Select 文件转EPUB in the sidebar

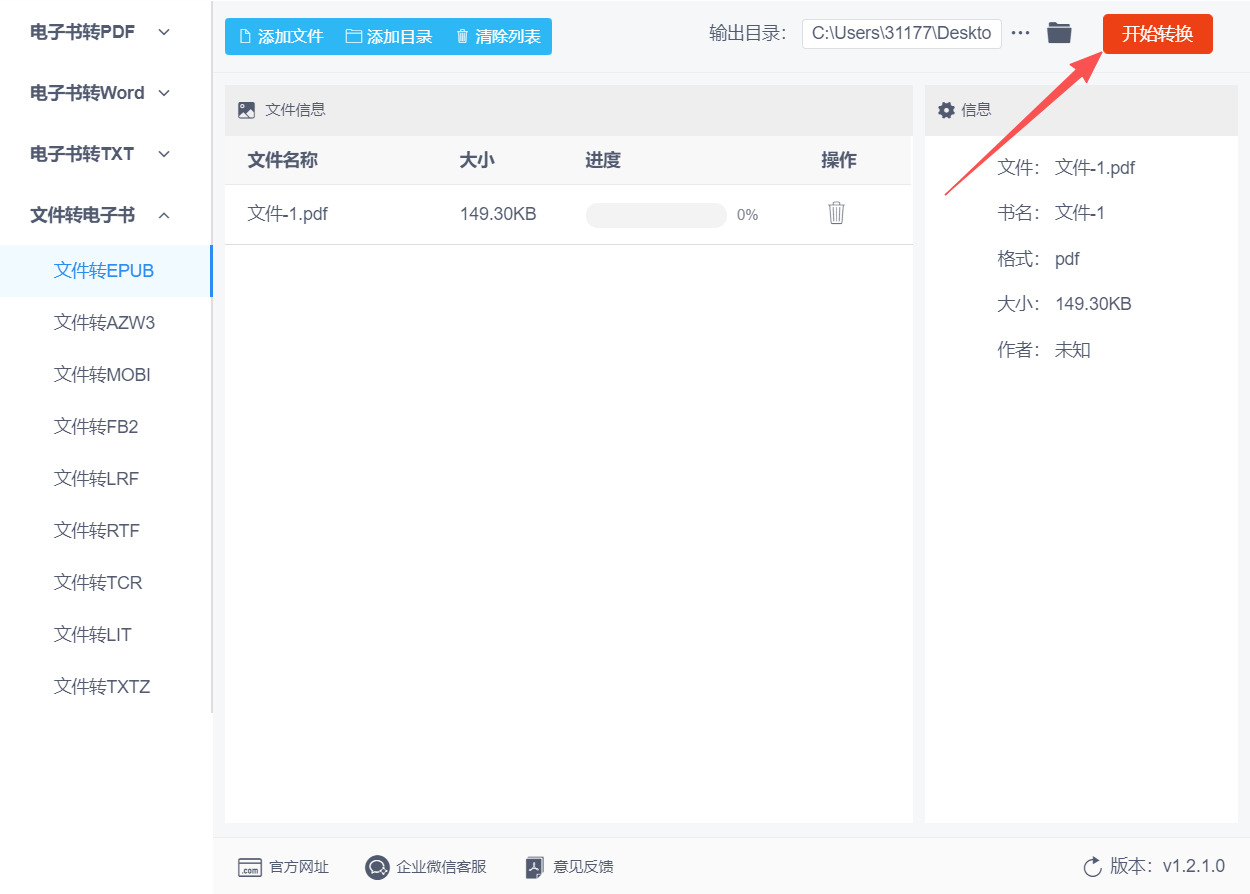tap(104, 271)
